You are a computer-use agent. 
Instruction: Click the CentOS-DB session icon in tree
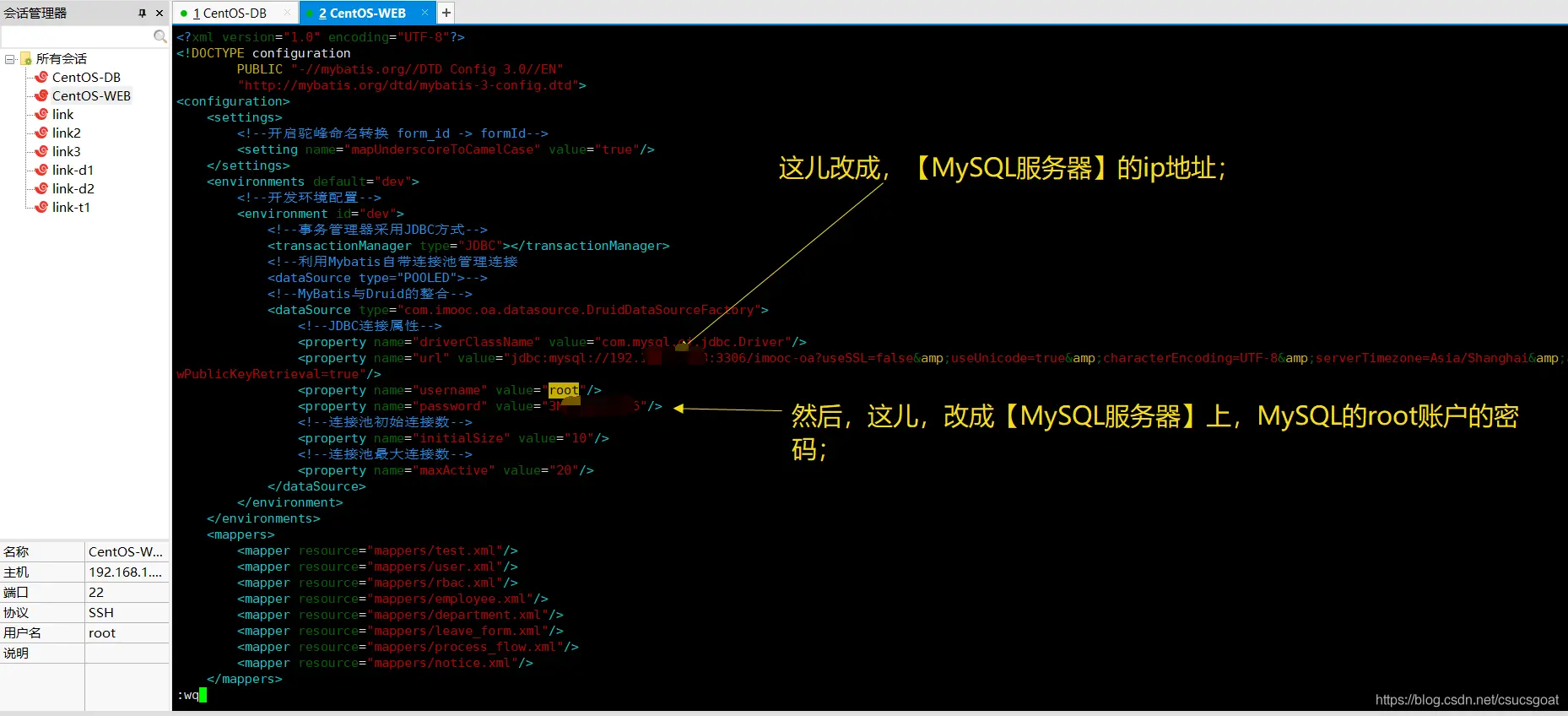pos(41,77)
